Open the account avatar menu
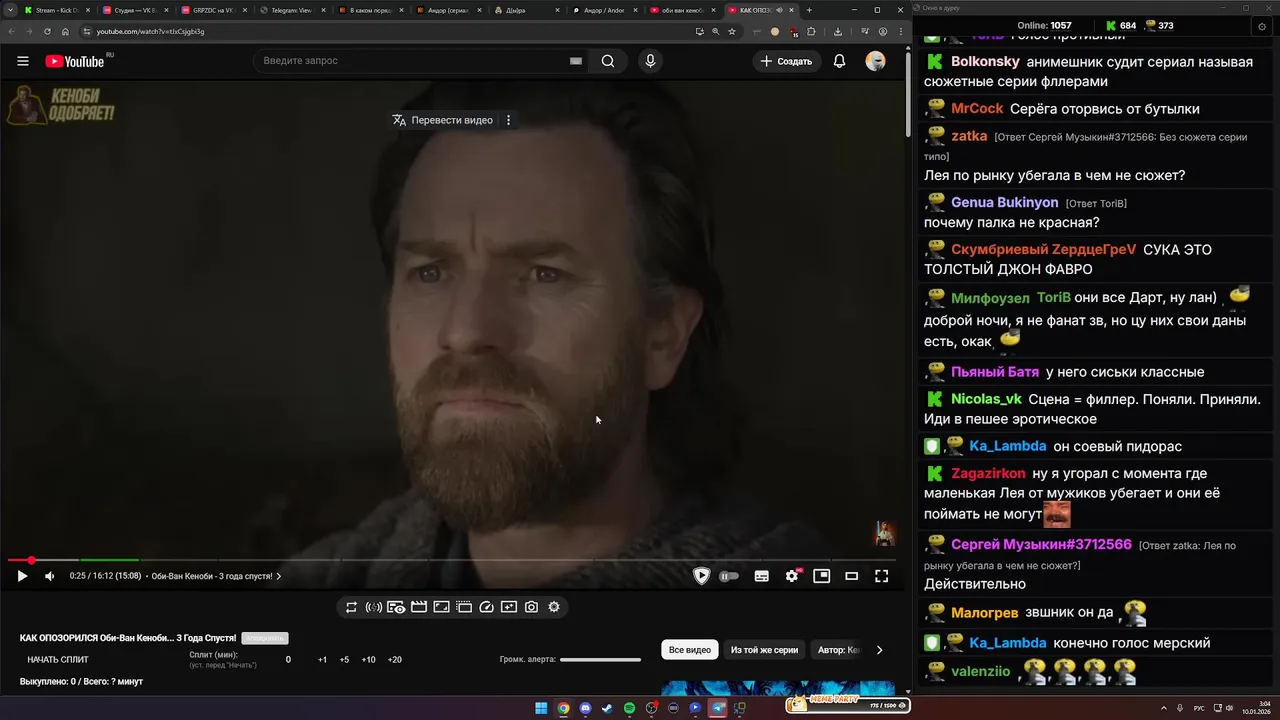 tap(875, 61)
